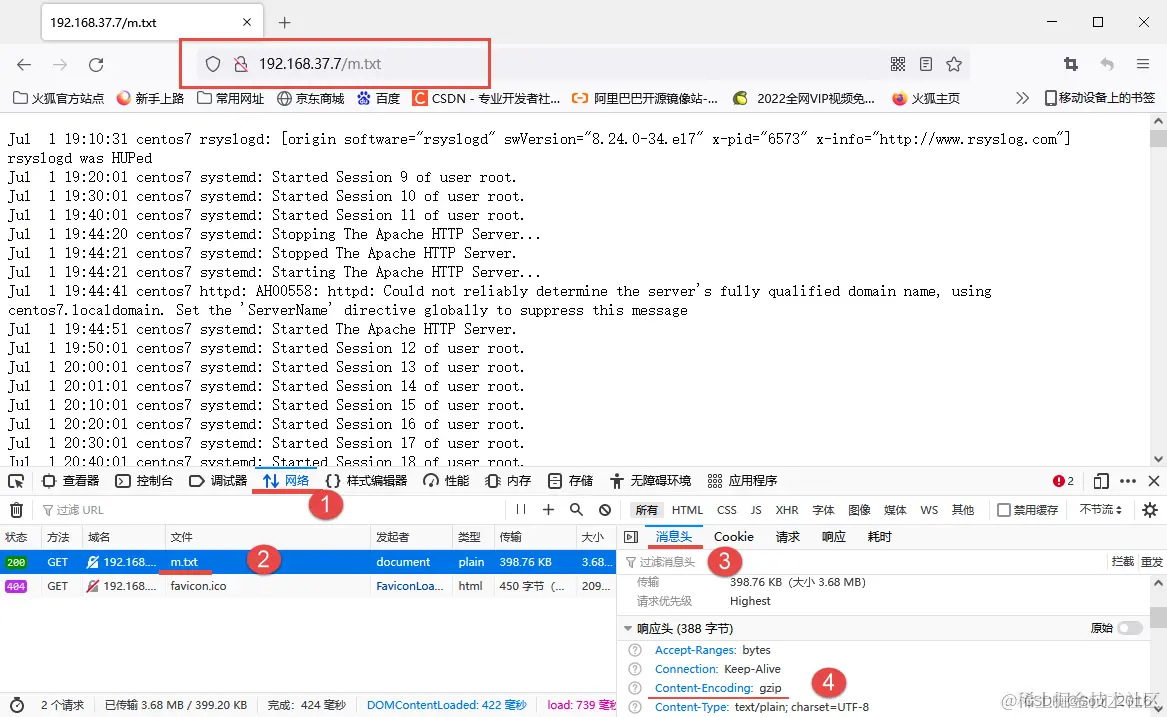The height and width of the screenshot is (717, 1167).
Task: Open the 京东商城 bookmark
Action: [x=310, y=98]
